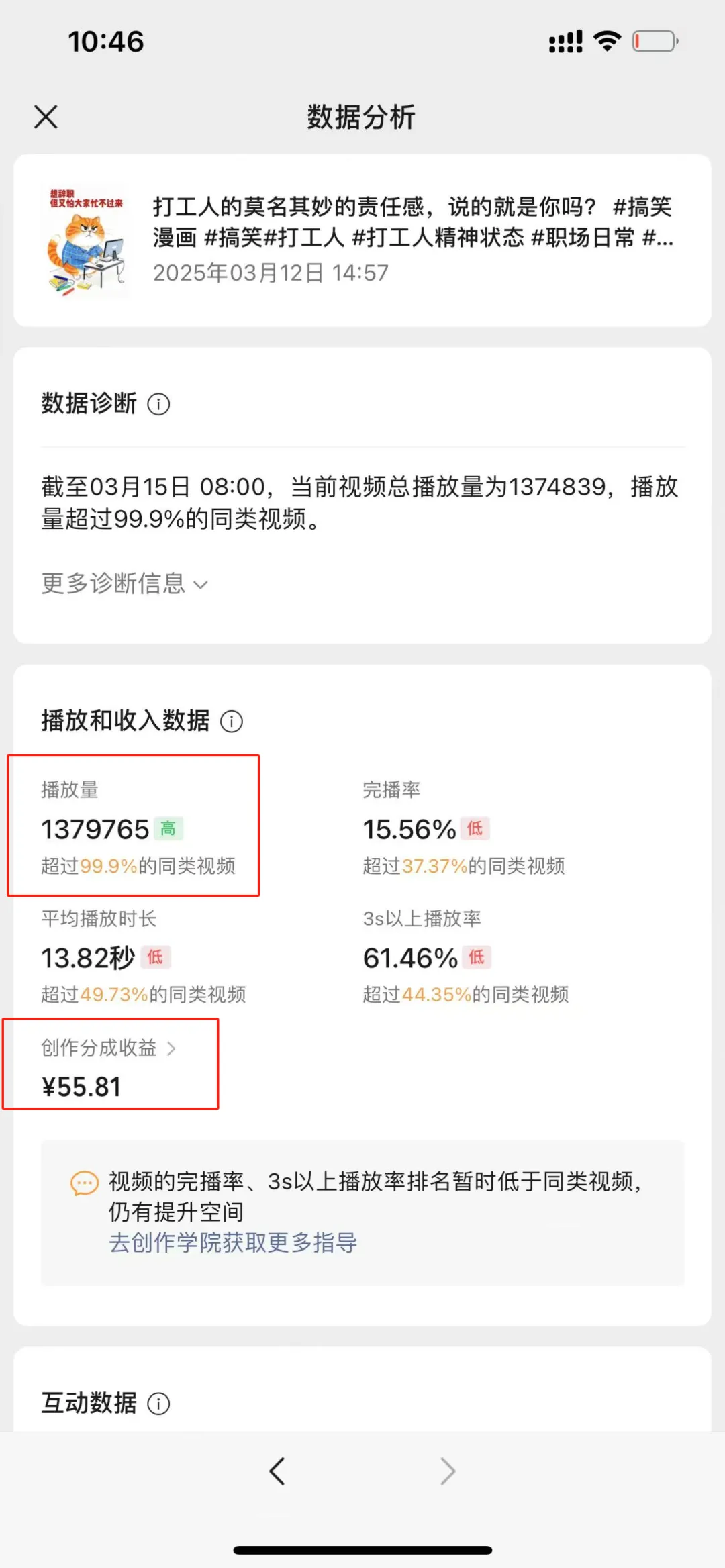Tap the orange speech bubble tip icon

pos(85,1183)
